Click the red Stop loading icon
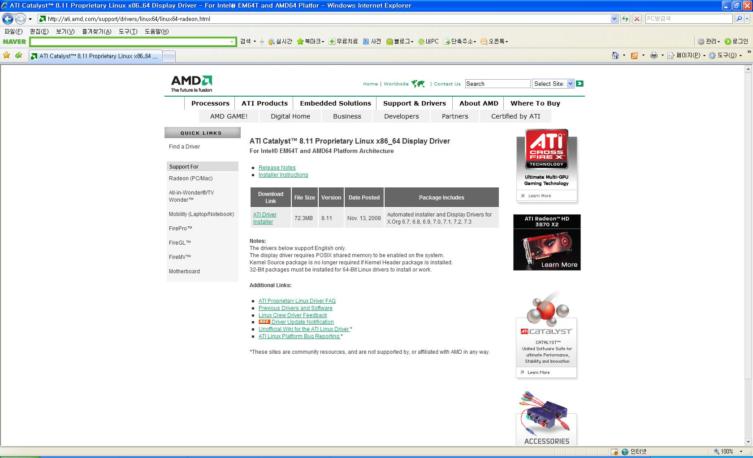The height and width of the screenshot is (458, 753). click(637, 19)
